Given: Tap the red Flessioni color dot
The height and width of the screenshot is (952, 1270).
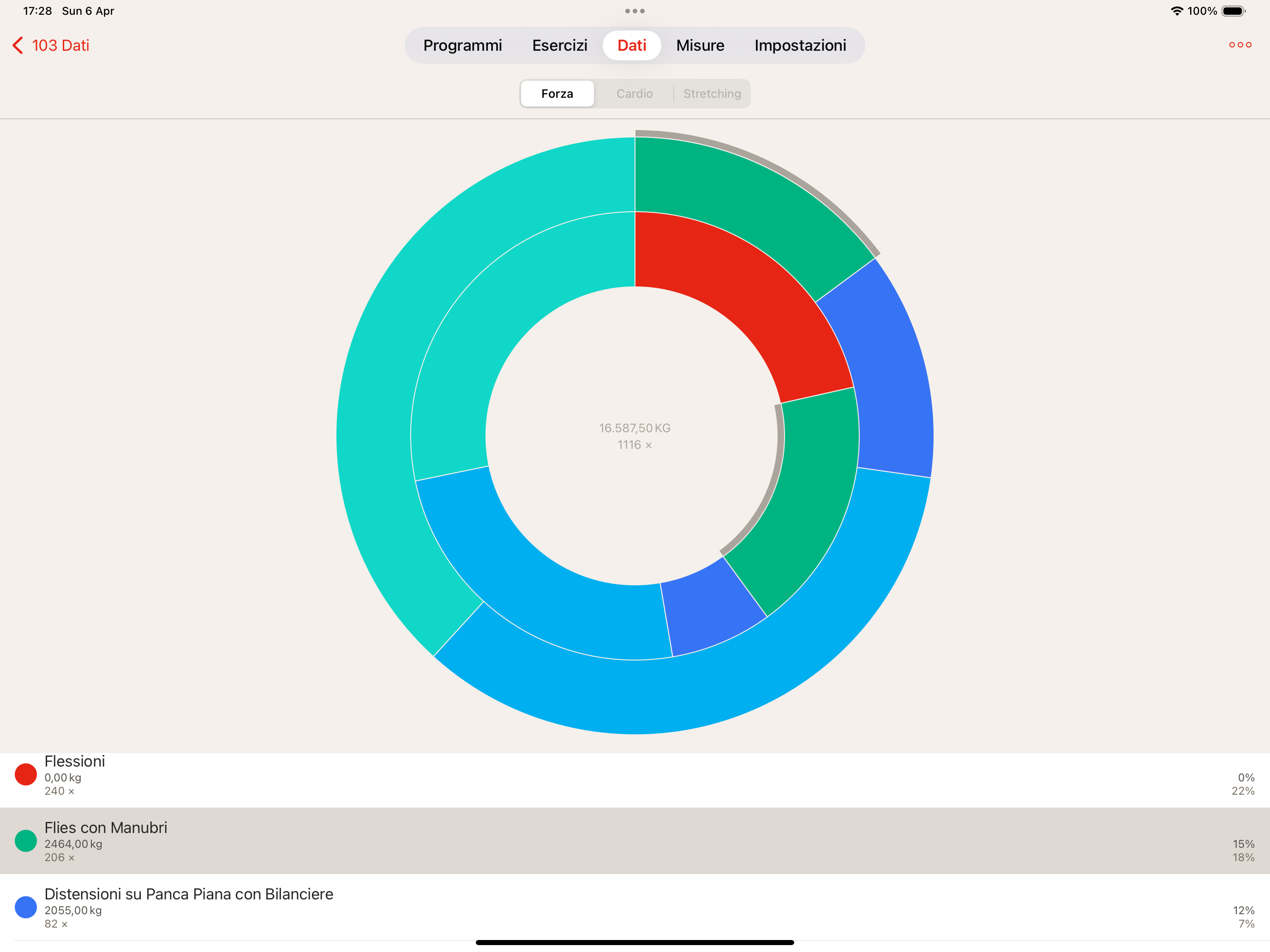Looking at the screenshot, I should pos(26,774).
